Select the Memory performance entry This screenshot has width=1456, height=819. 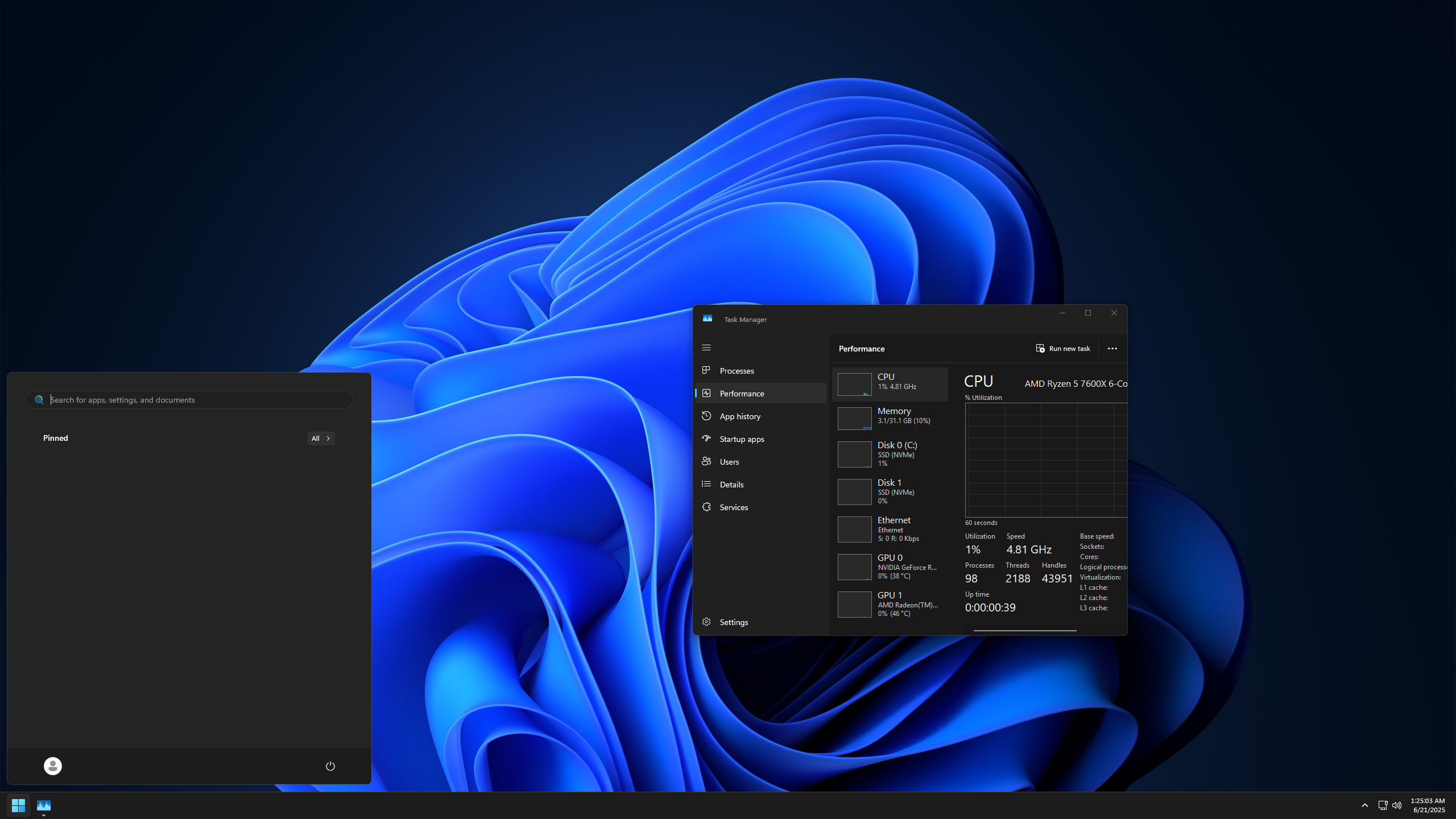pos(890,419)
